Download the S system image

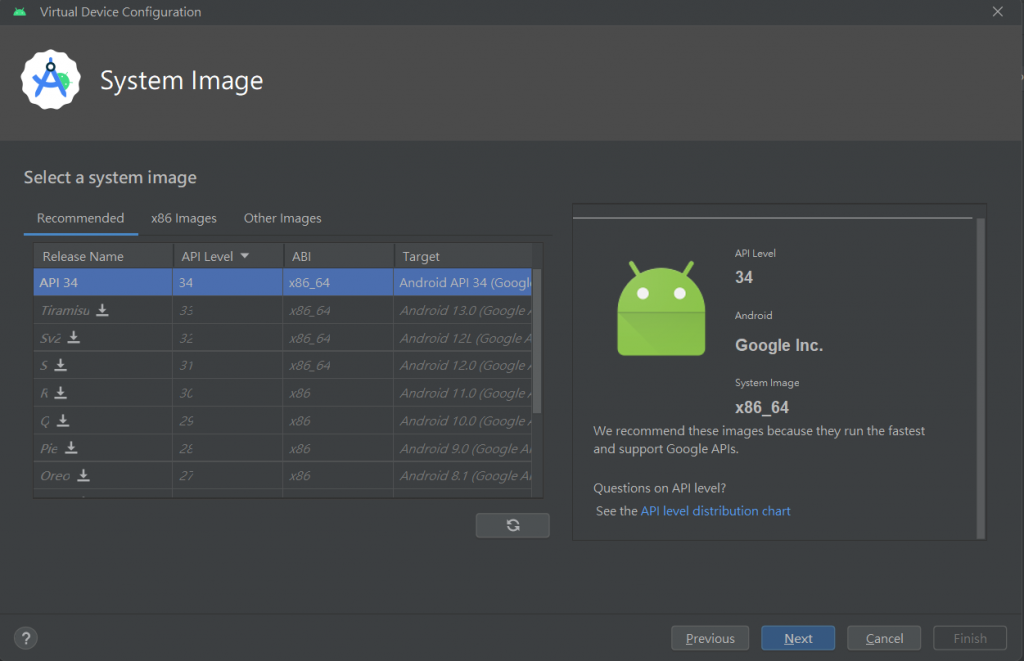(x=61, y=365)
